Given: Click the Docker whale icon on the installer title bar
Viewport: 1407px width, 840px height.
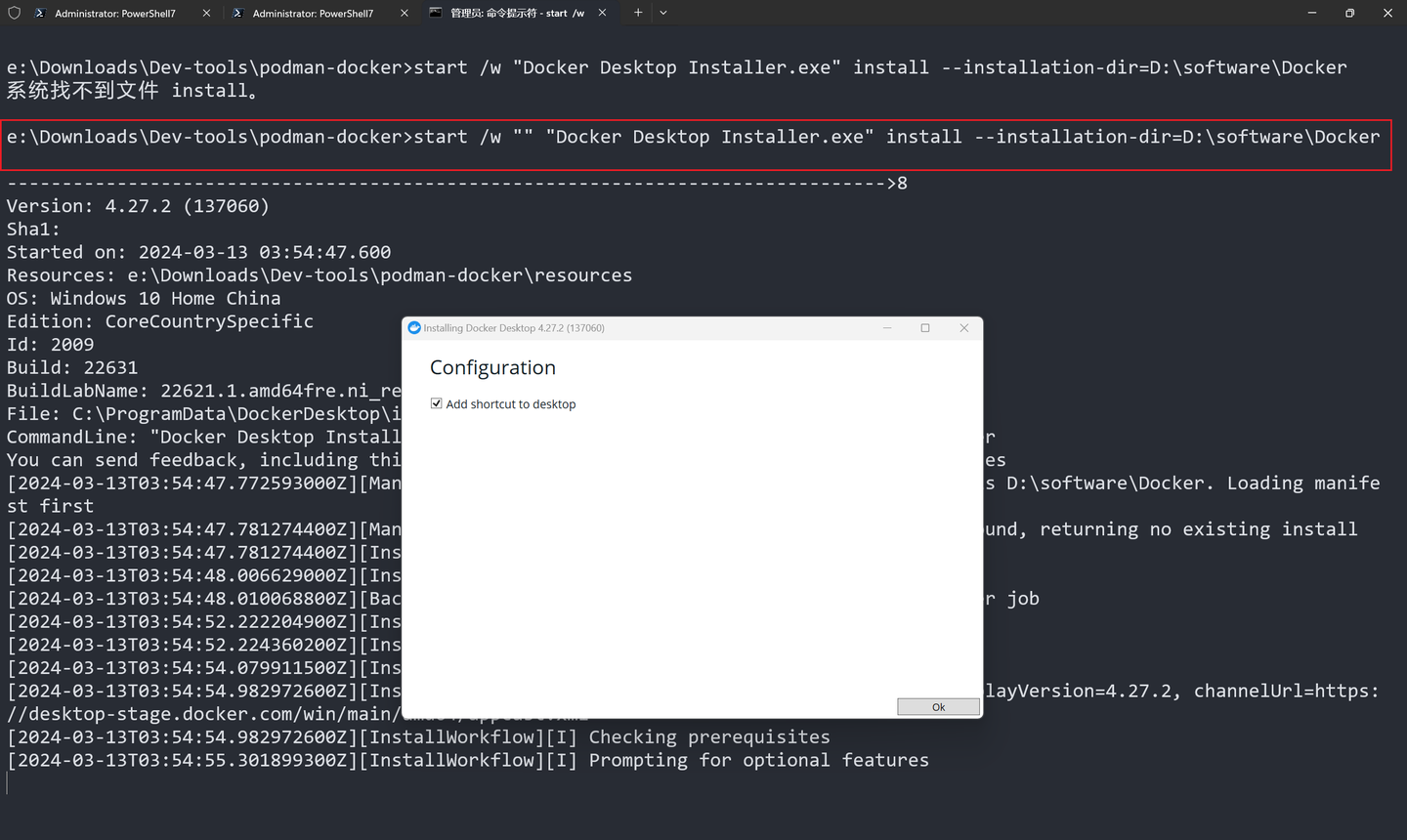Looking at the screenshot, I should pyautogui.click(x=414, y=328).
